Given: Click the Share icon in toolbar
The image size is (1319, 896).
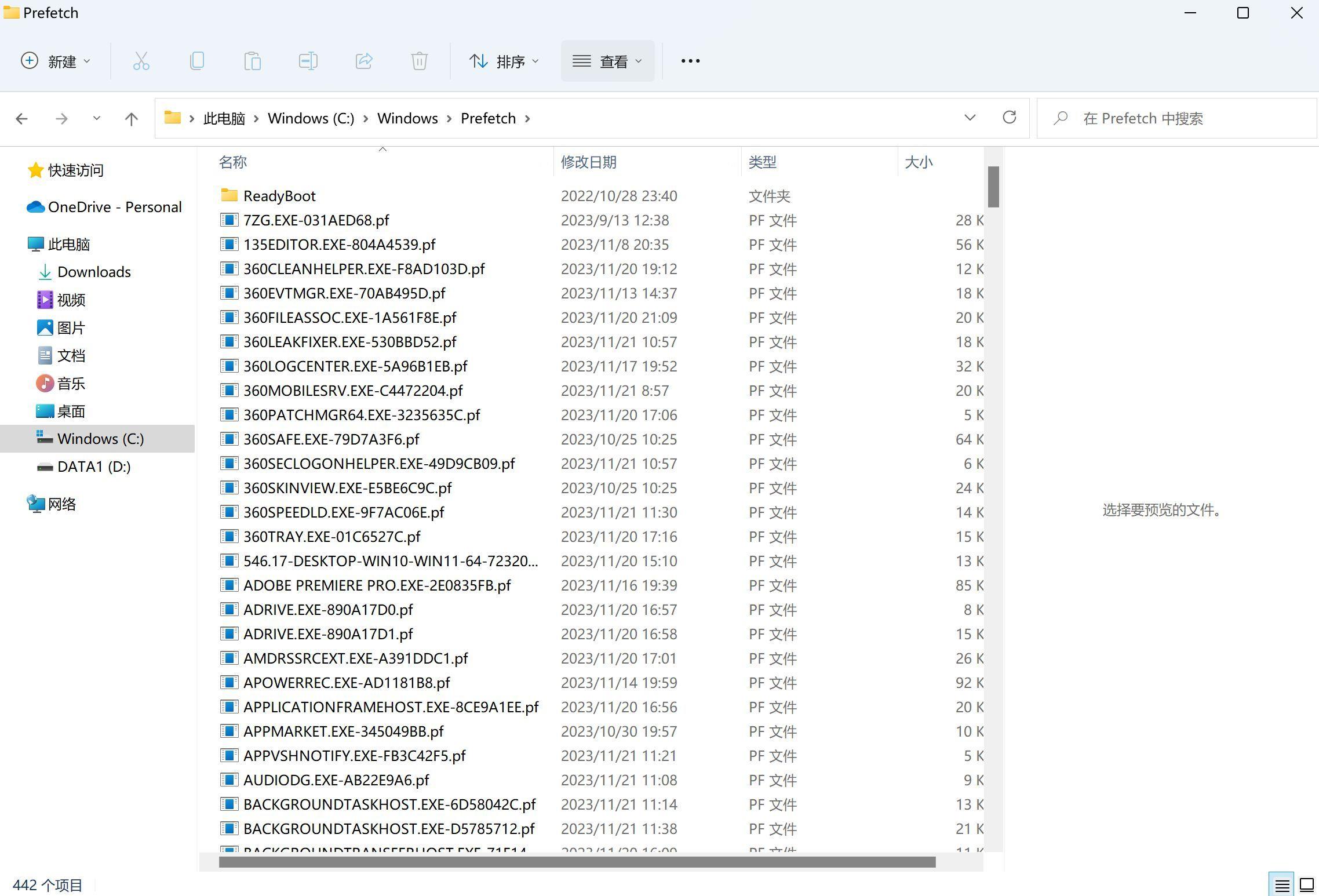Looking at the screenshot, I should [364, 61].
